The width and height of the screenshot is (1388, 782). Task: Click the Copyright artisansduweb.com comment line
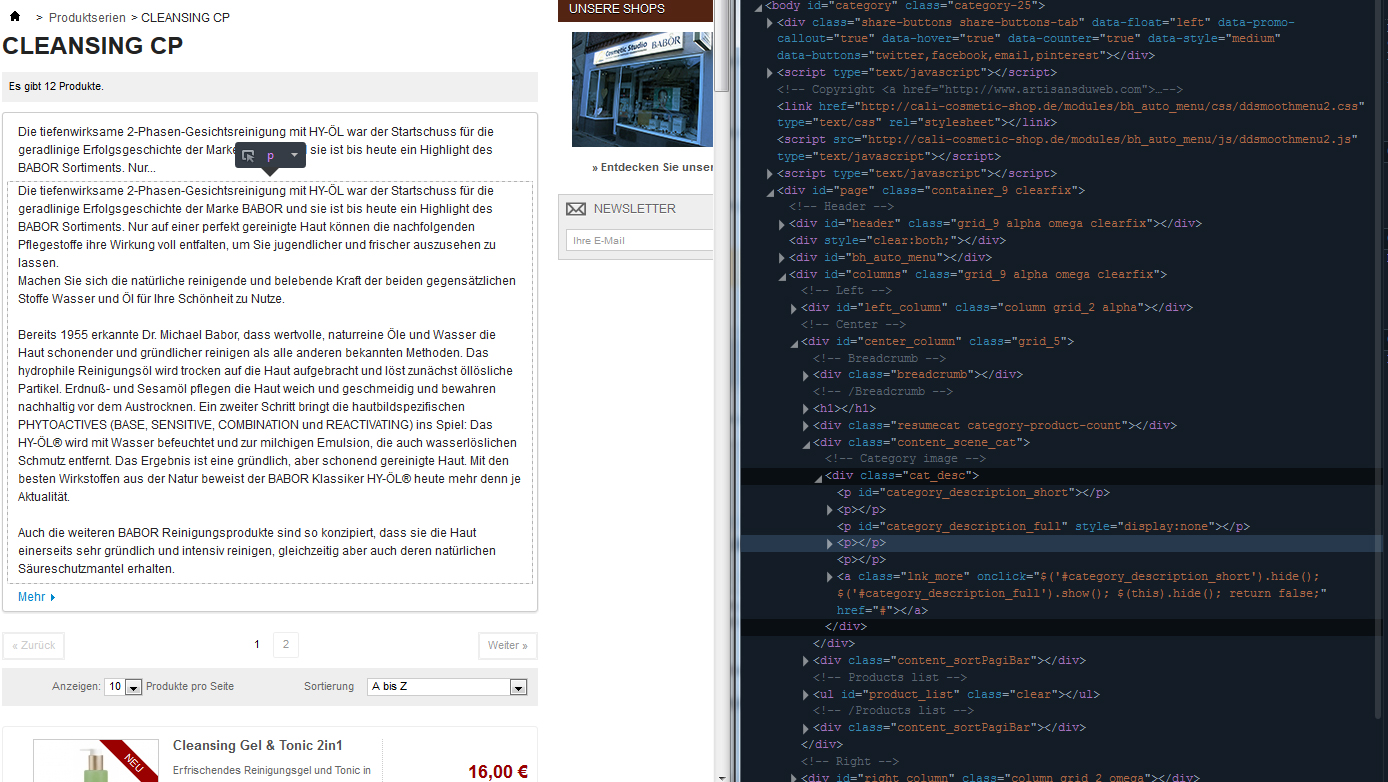[980, 89]
